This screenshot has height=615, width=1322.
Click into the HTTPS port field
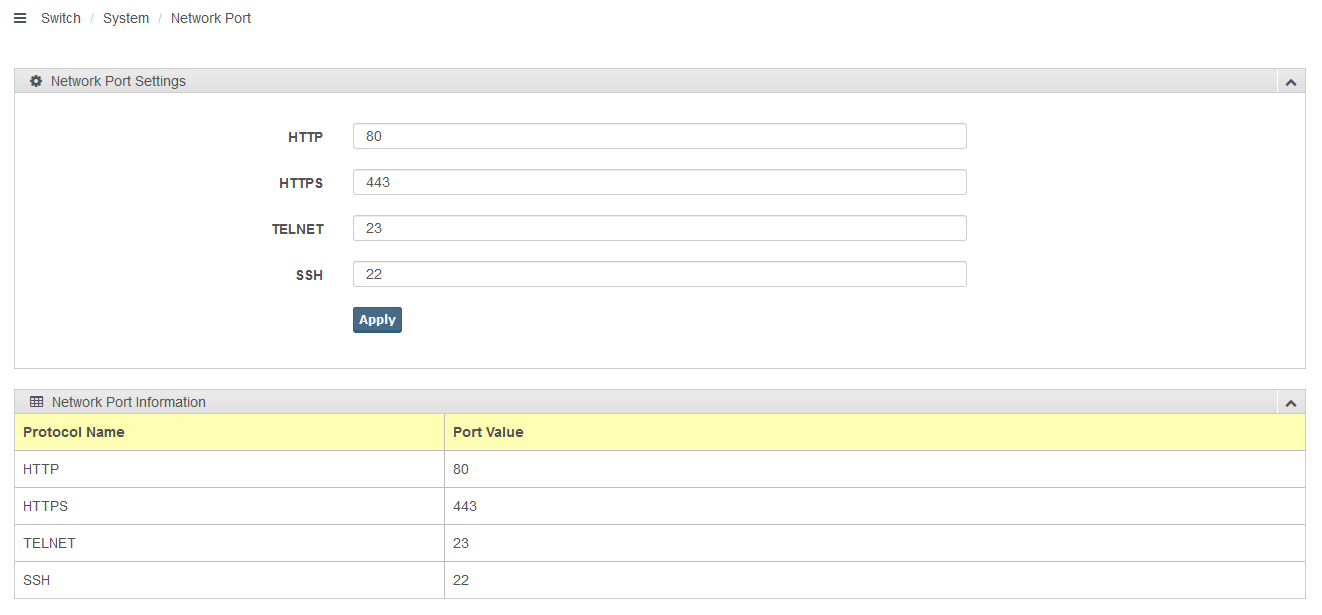(659, 182)
